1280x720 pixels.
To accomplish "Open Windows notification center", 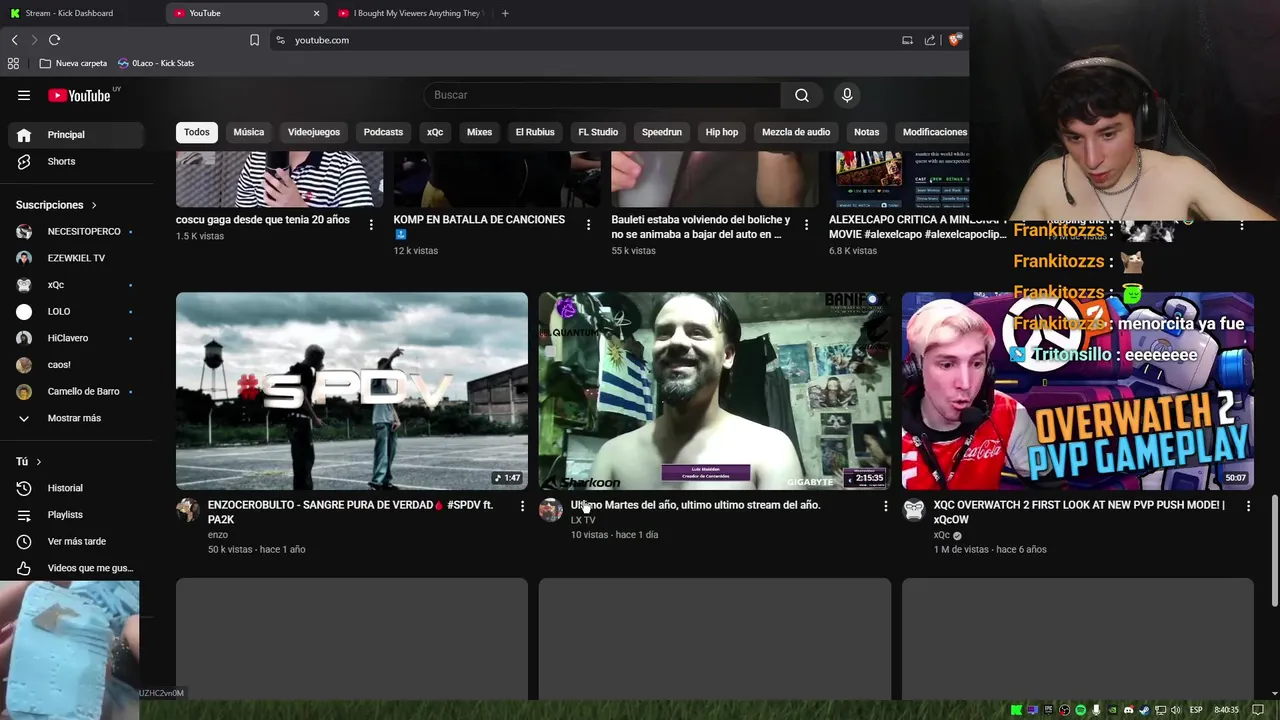I will tap(1258, 710).
